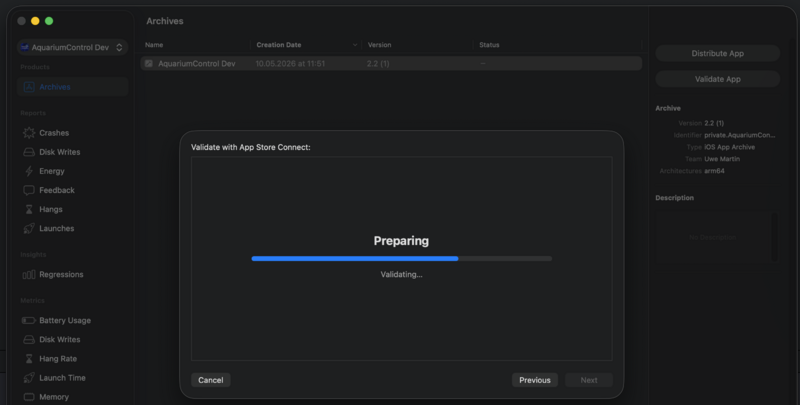Cancel the App Store Connect validation
The image size is (800, 405).
click(x=211, y=380)
